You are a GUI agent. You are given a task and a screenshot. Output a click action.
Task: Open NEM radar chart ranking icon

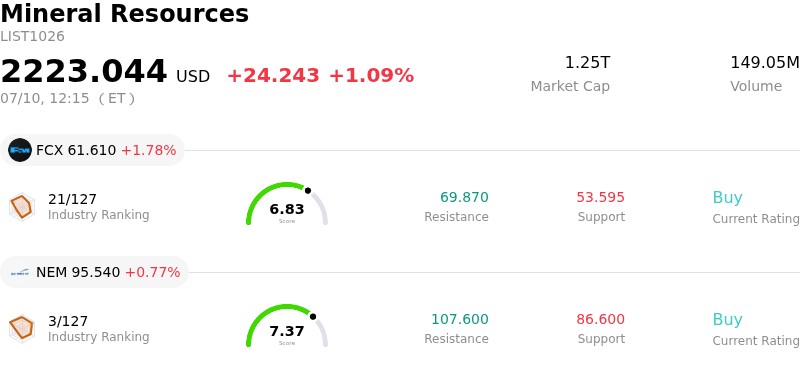coord(22,329)
